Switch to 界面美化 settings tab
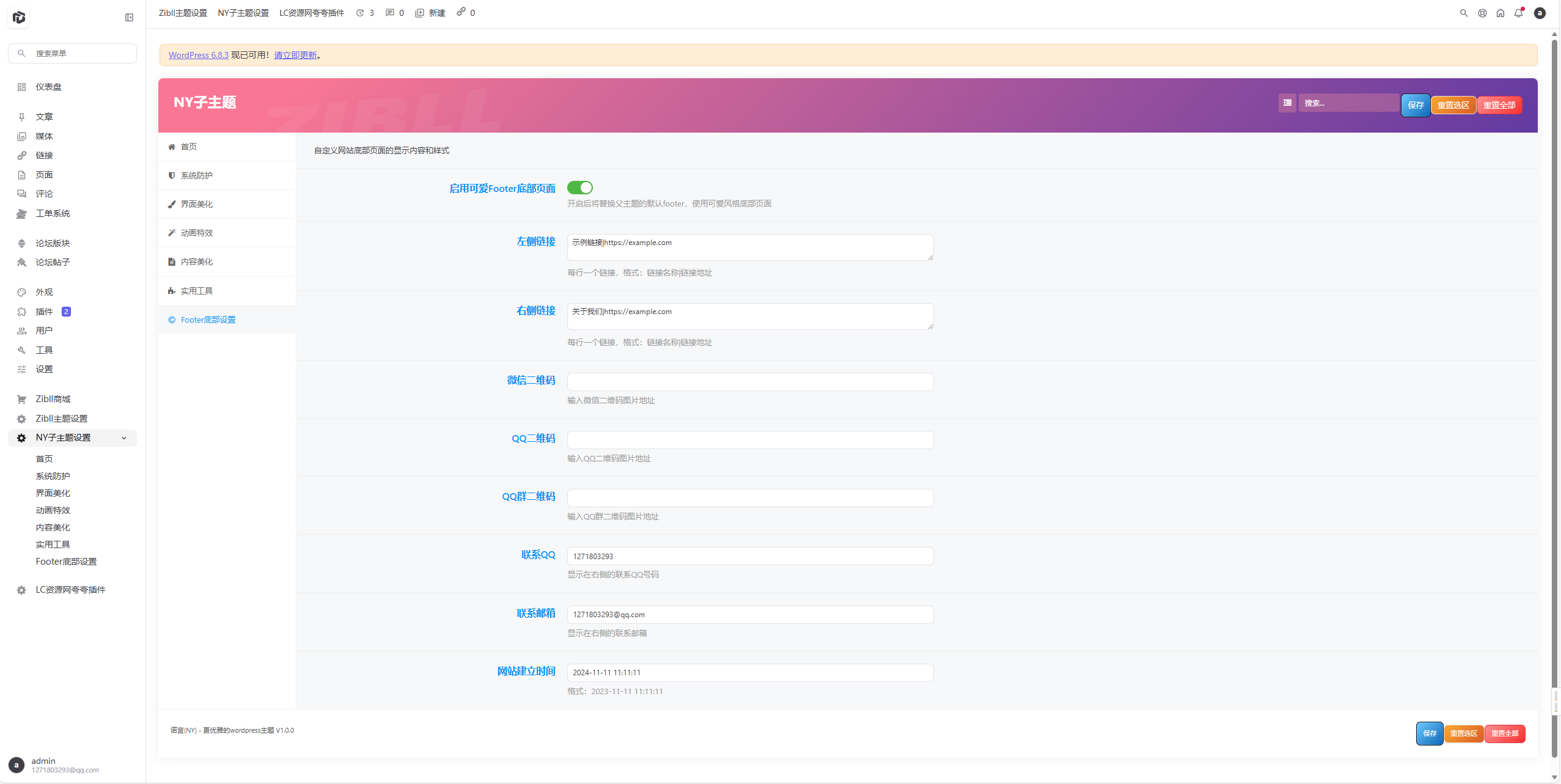 196,204
